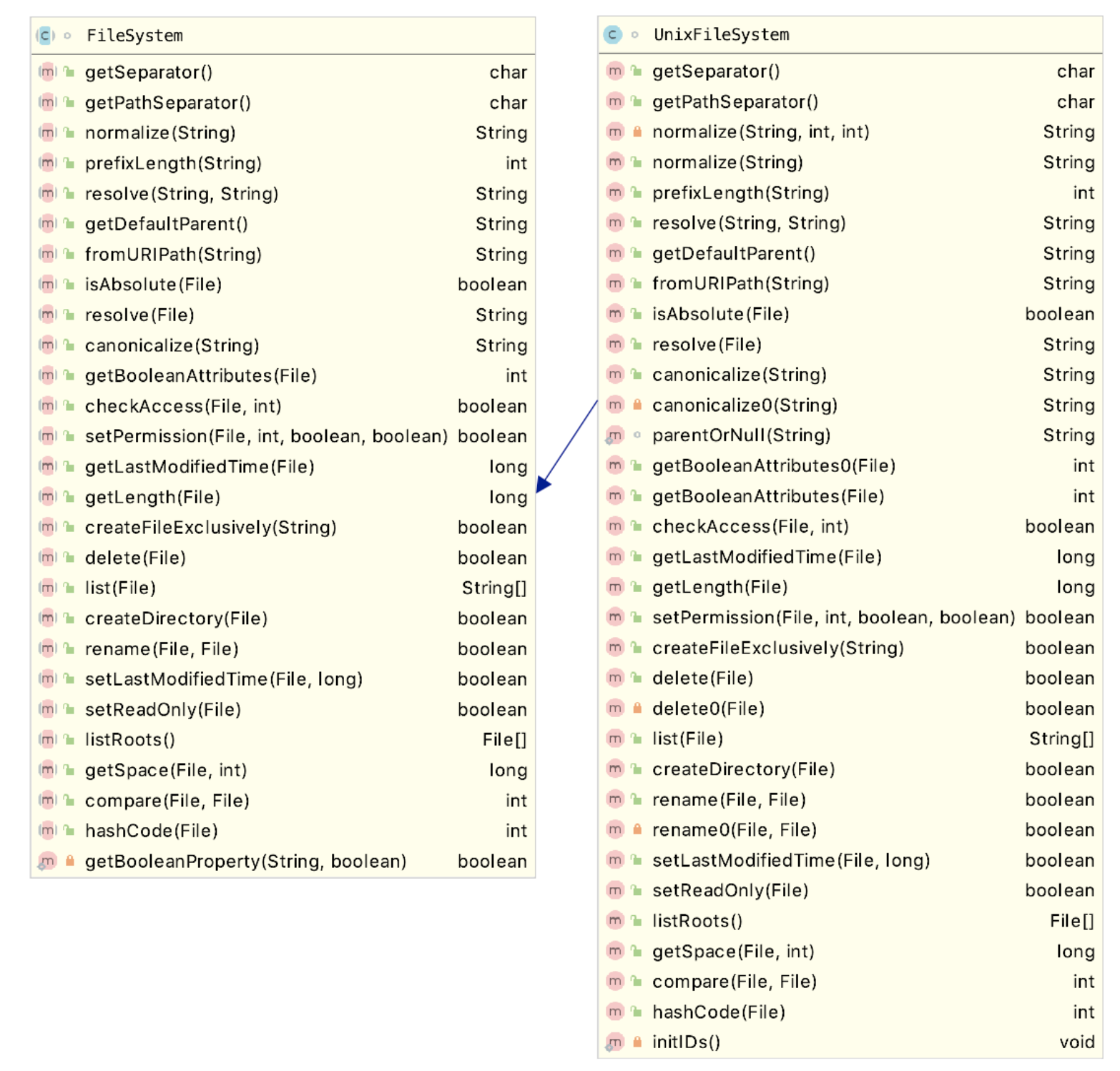Select createFileExclusively(String) in FileSystem
Screen dimensions: 1120x1071
pos(210,527)
